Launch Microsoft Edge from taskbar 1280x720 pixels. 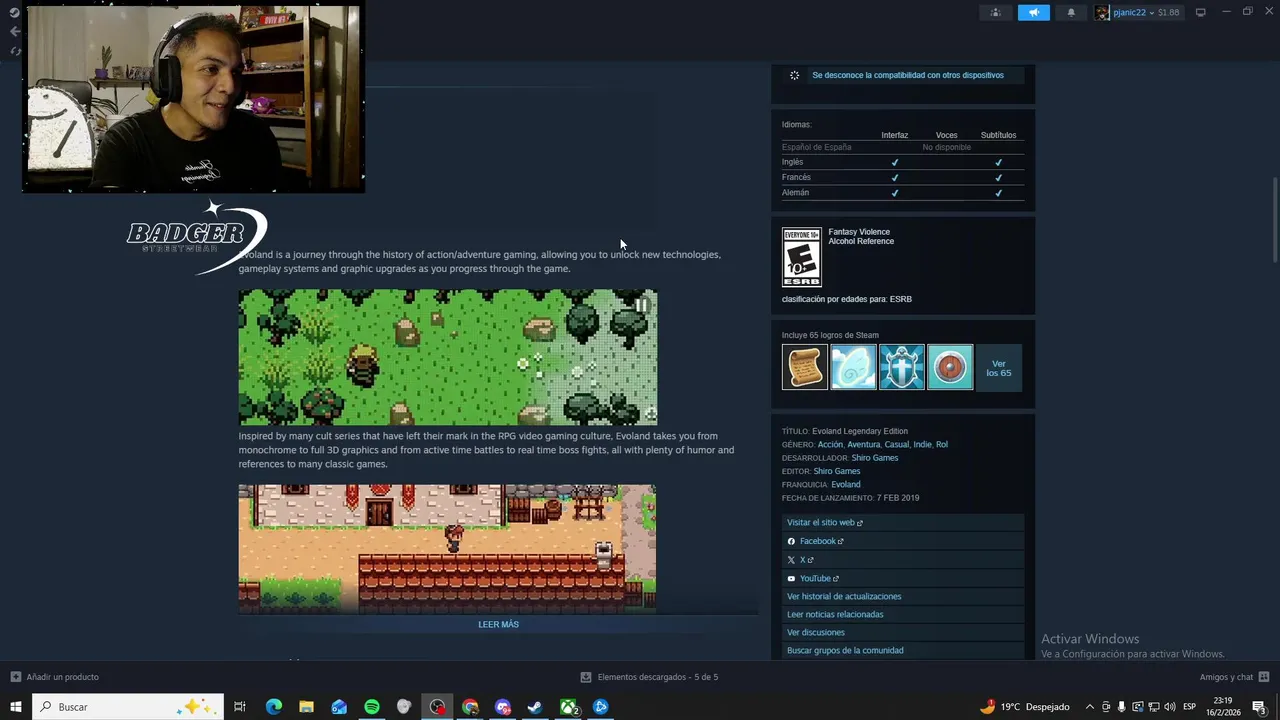pyautogui.click(x=274, y=707)
